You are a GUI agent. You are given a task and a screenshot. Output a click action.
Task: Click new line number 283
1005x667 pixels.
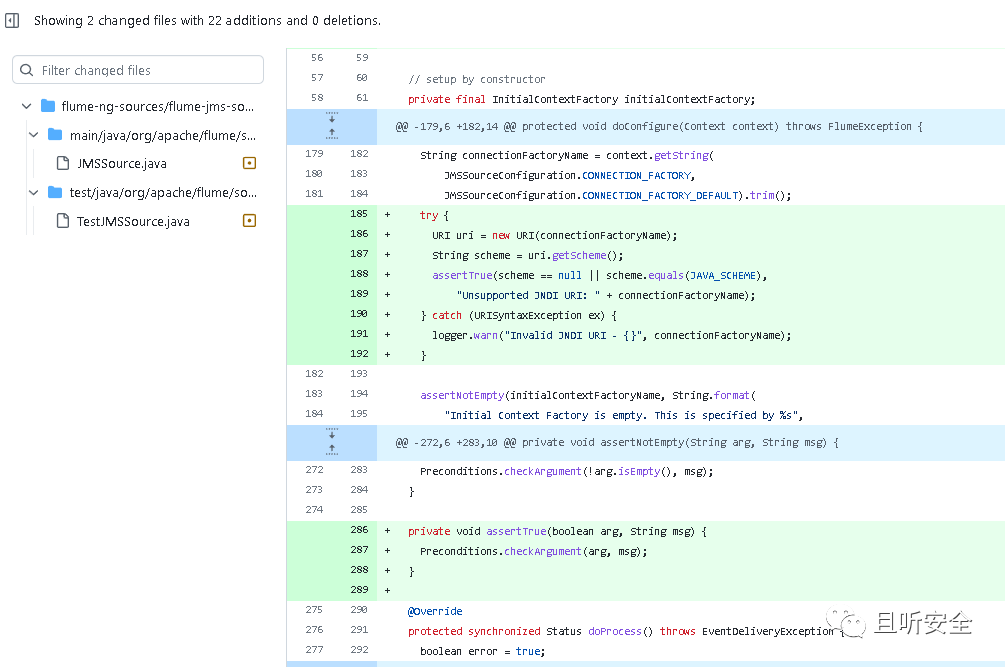[x=359, y=470]
